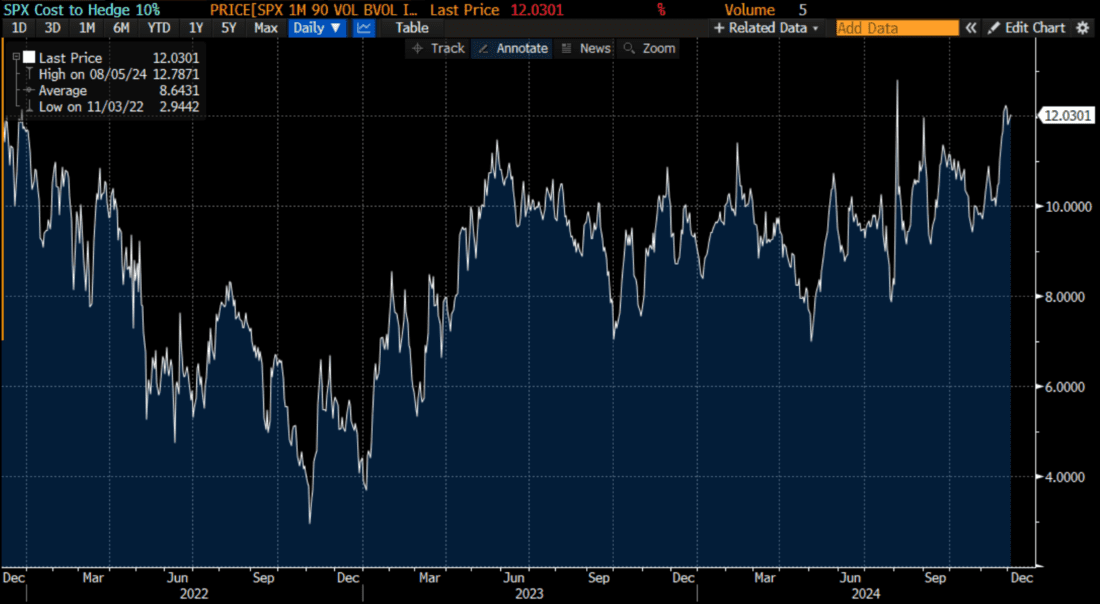Select the 1Y time range
Image resolution: width=1100 pixels, height=604 pixels.
[x=196, y=28]
